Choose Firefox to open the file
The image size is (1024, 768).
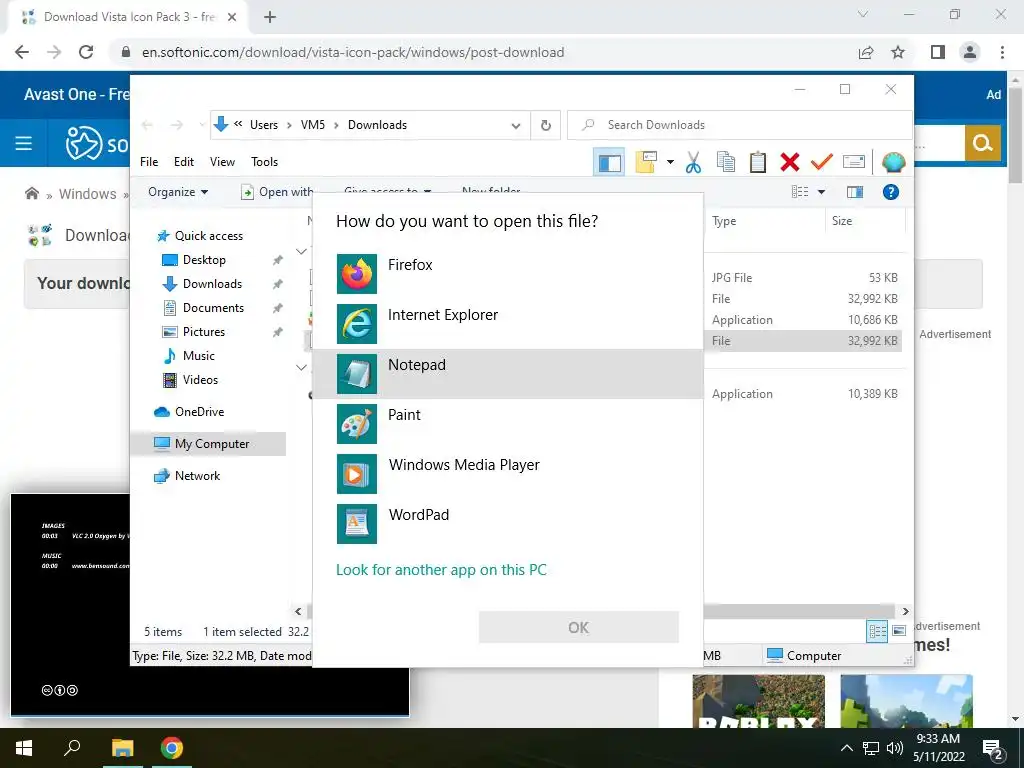coord(507,274)
